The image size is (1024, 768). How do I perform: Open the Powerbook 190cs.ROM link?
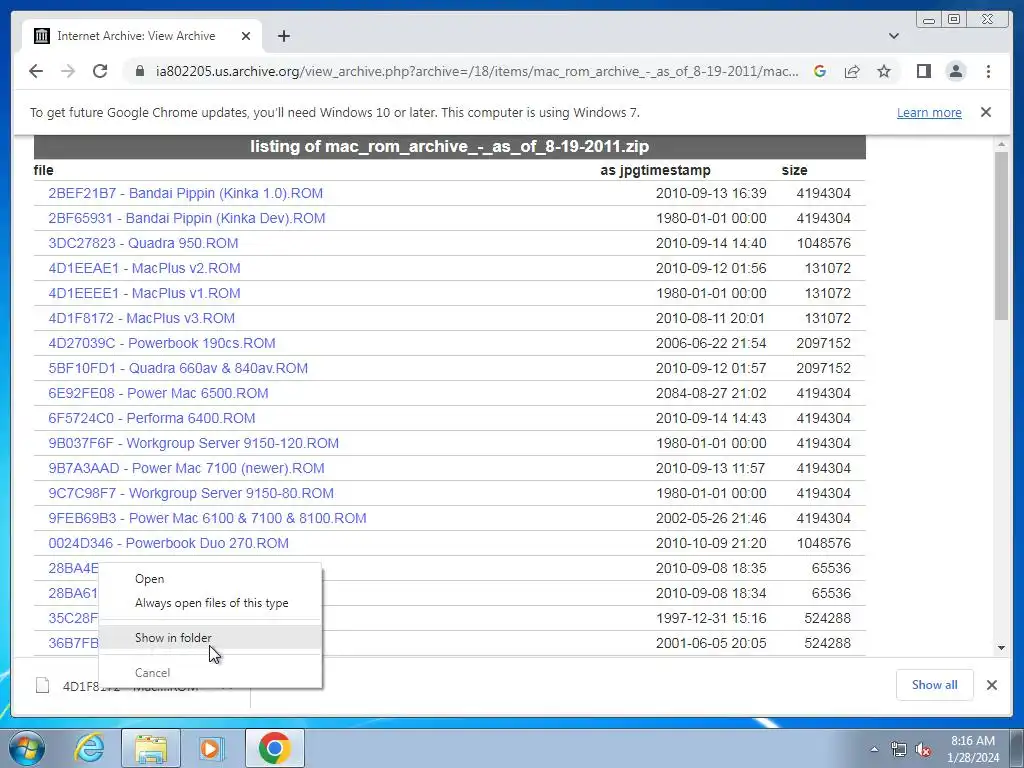162,343
